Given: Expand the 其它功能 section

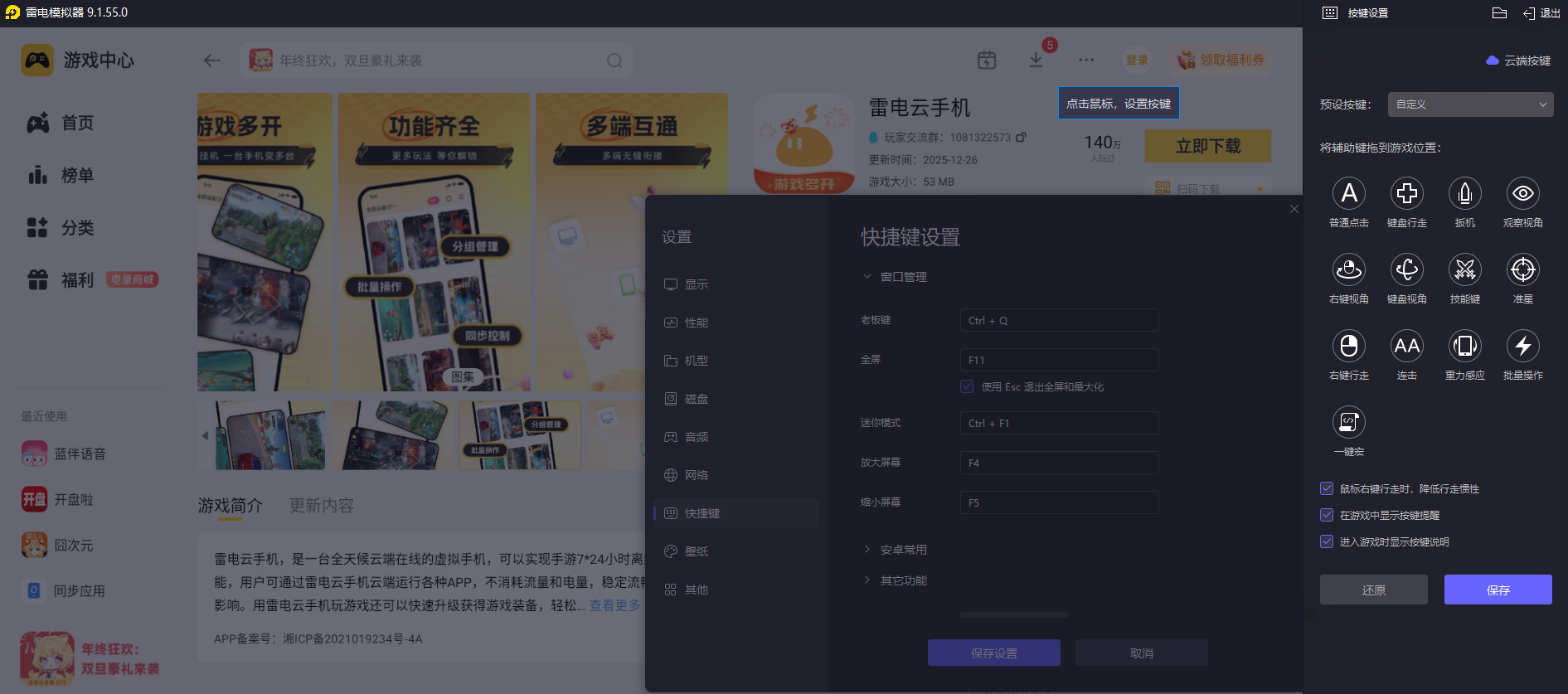Looking at the screenshot, I should (896, 580).
